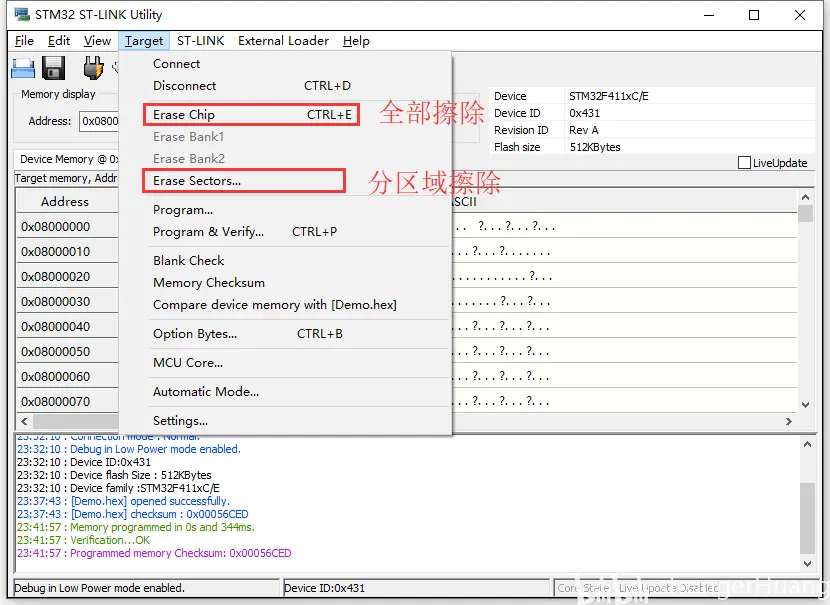The image size is (830, 605).
Task: Click log panel scroll-up arrow
Action: (807, 445)
